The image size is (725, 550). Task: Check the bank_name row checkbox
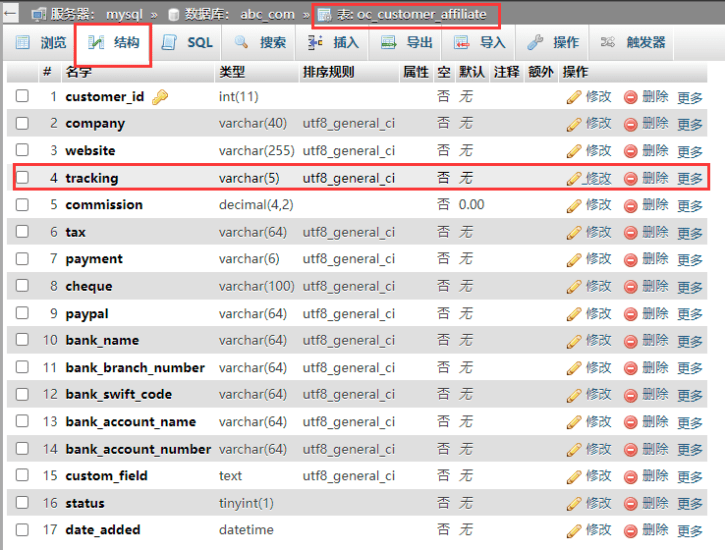pyautogui.click(x=22, y=340)
